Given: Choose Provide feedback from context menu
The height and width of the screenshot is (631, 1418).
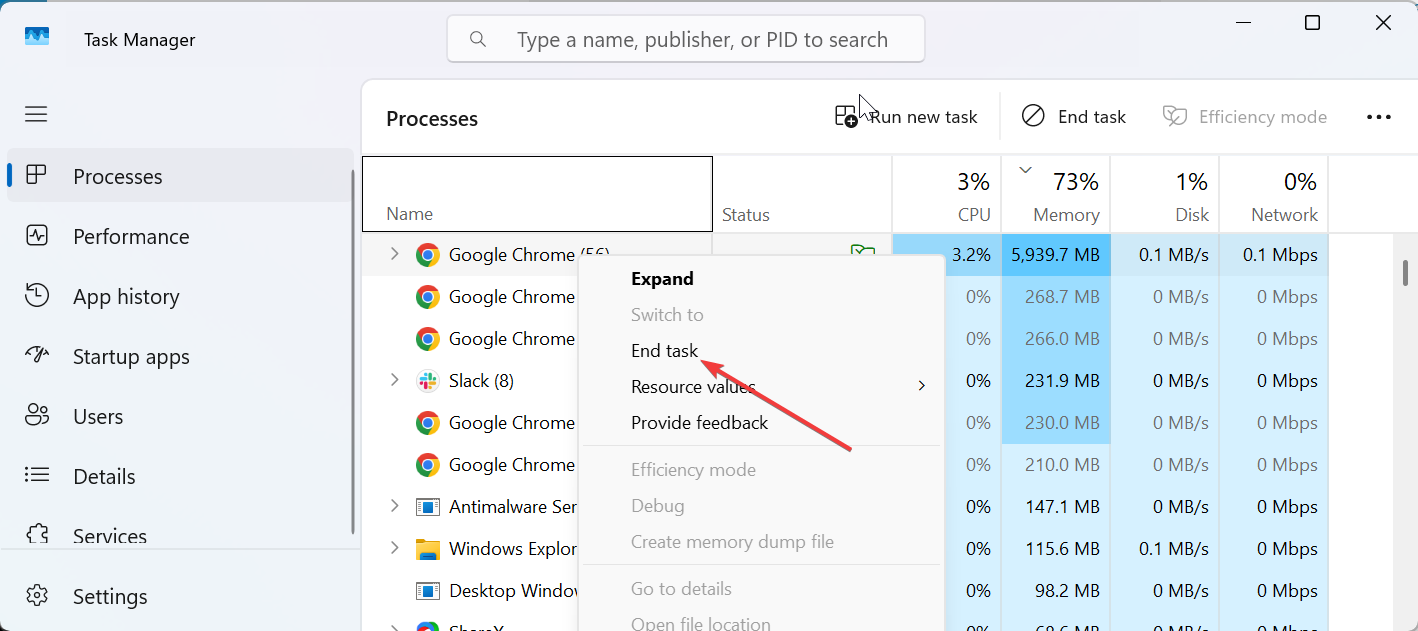Looking at the screenshot, I should 699,422.
